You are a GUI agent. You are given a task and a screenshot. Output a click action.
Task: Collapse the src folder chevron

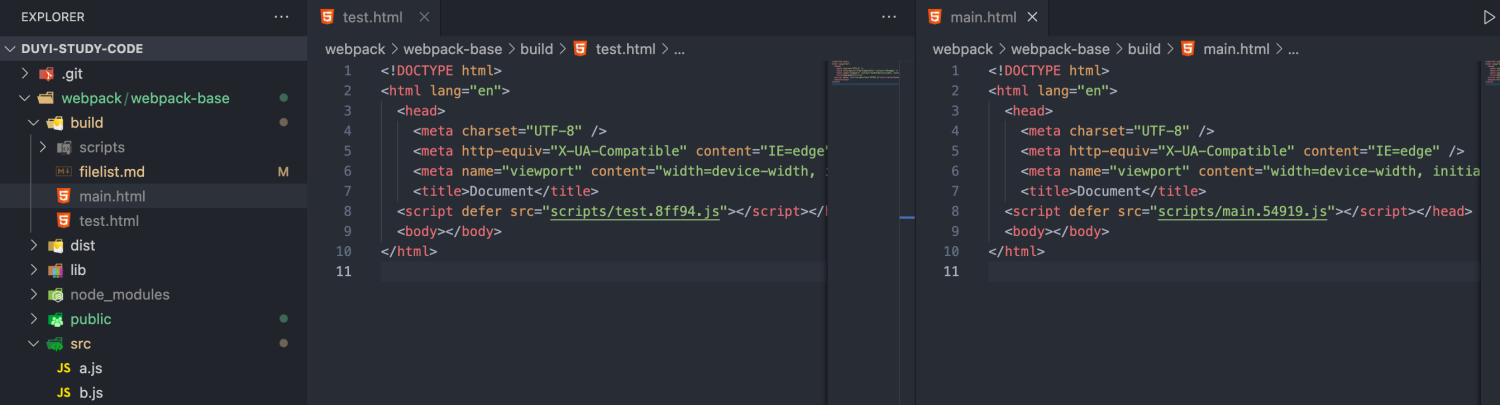pos(34,344)
